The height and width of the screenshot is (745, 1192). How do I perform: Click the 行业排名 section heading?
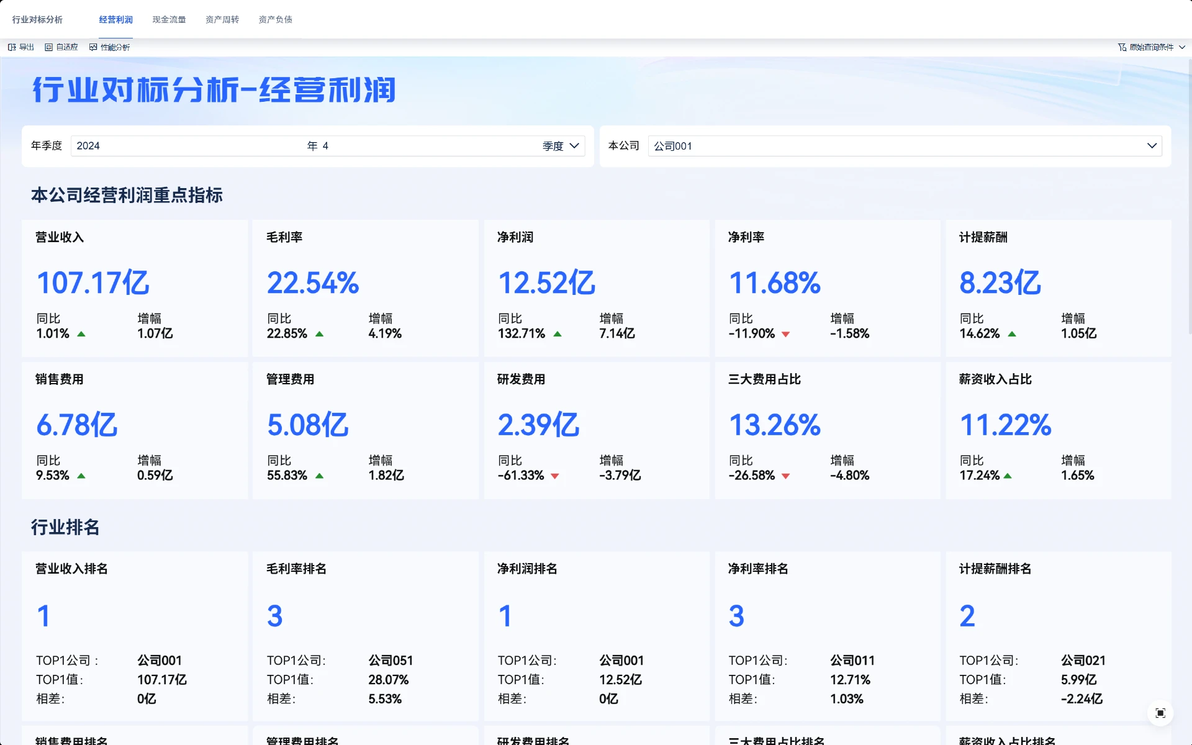pyautogui.click(x=65, y=528)
